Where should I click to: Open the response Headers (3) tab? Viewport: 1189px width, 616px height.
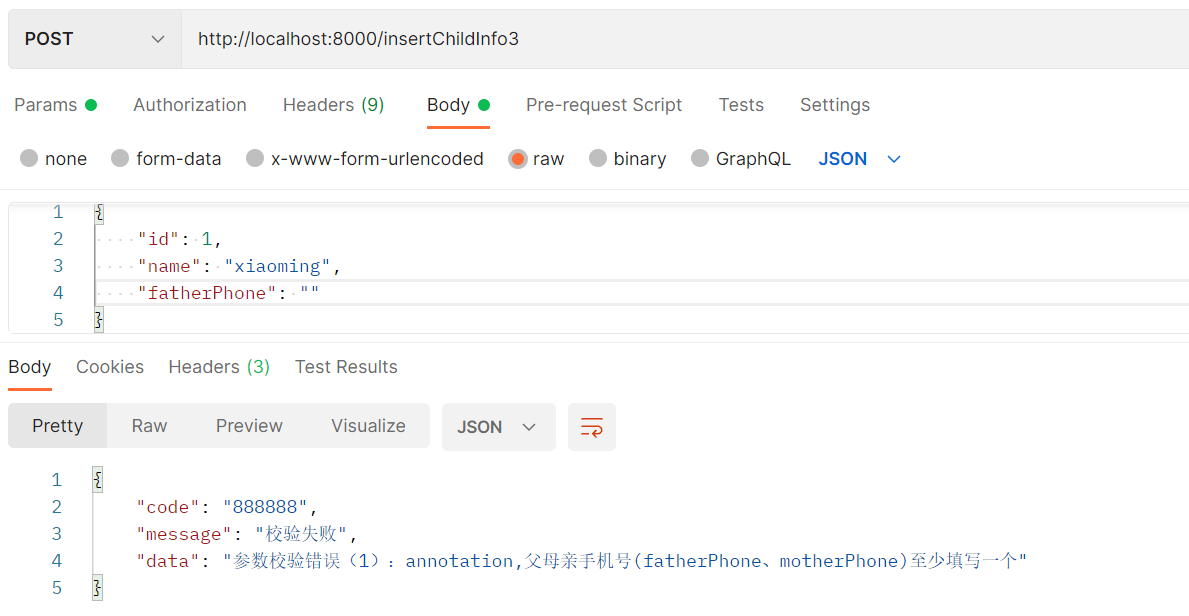tap(219, 367)
